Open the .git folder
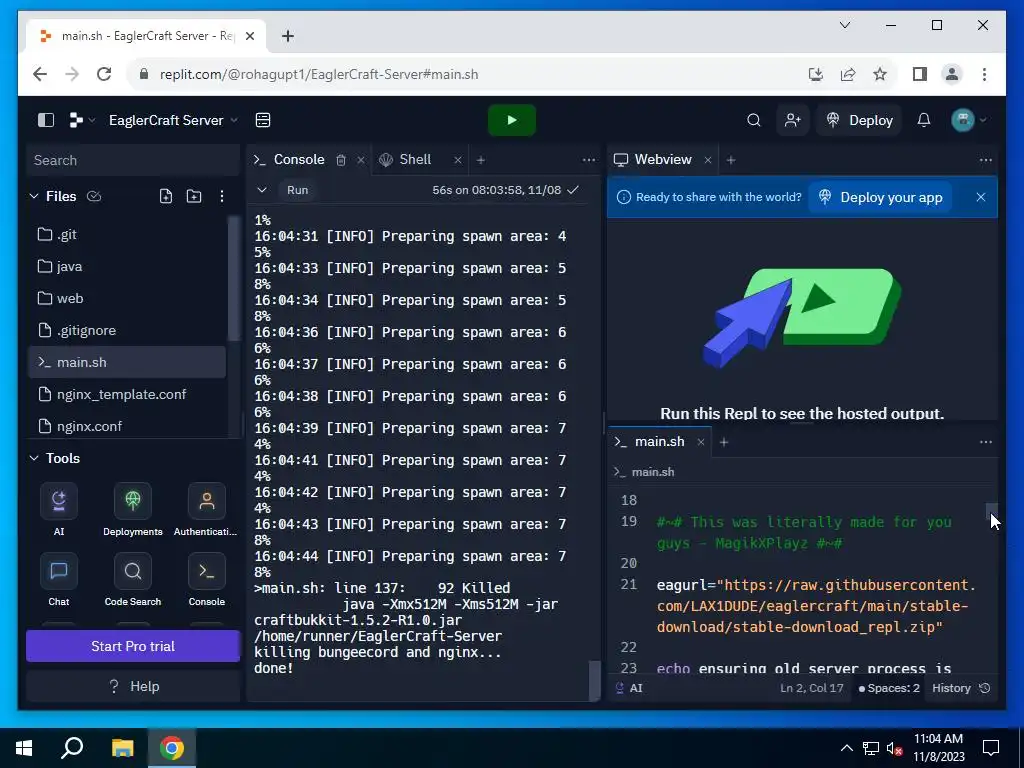The width and height of the screenshot is (1024, 768). [127, 234]
